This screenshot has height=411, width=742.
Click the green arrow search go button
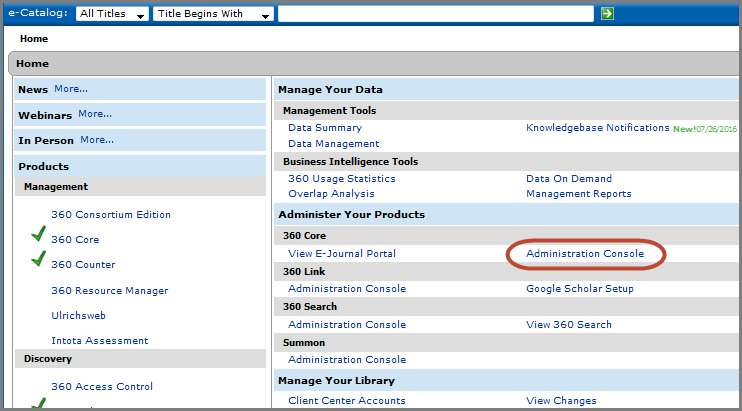(x=607, y=14)
